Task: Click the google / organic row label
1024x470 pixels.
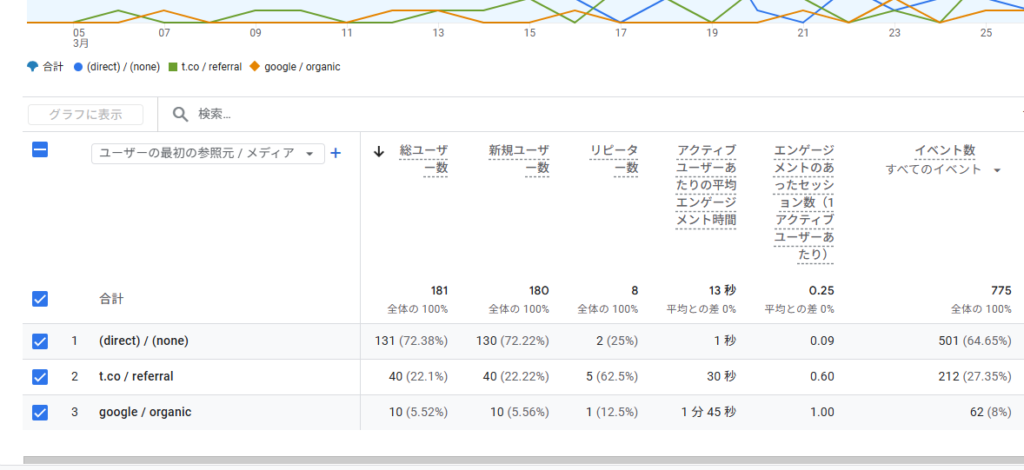Action: [x=145, y=413]
